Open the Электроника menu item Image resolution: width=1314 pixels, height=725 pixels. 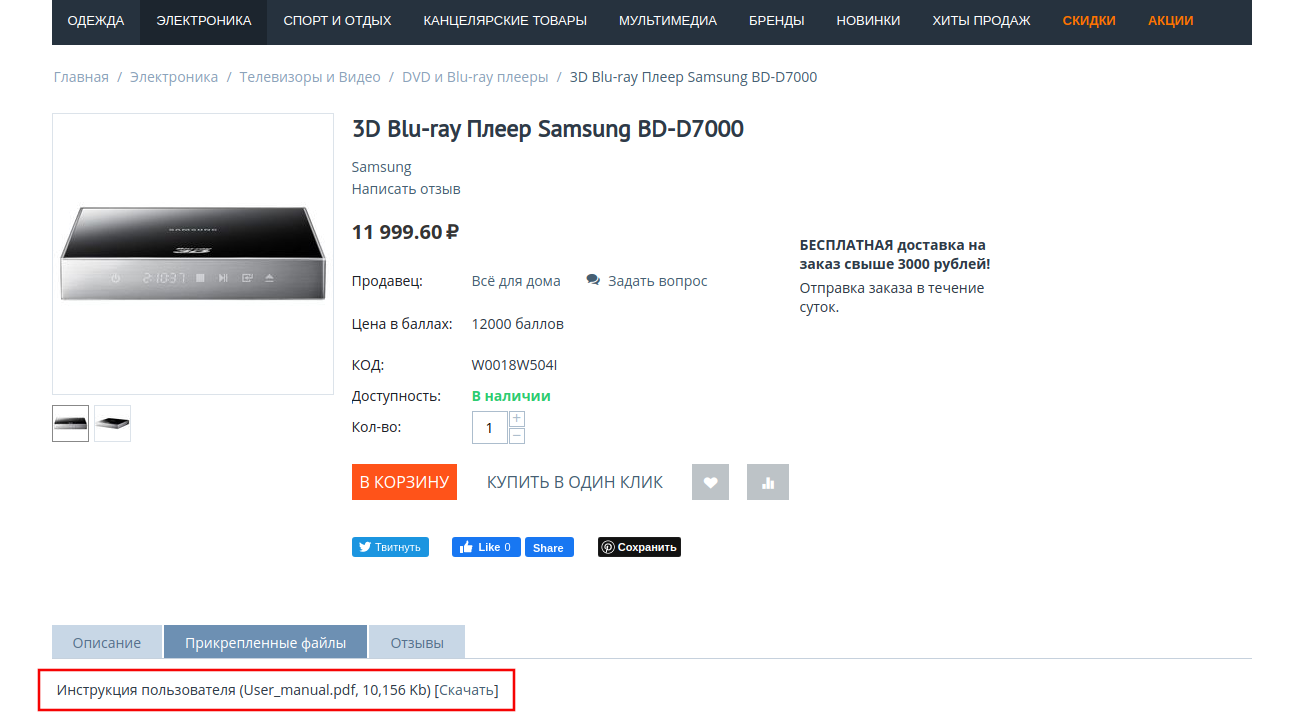[204, 21]
